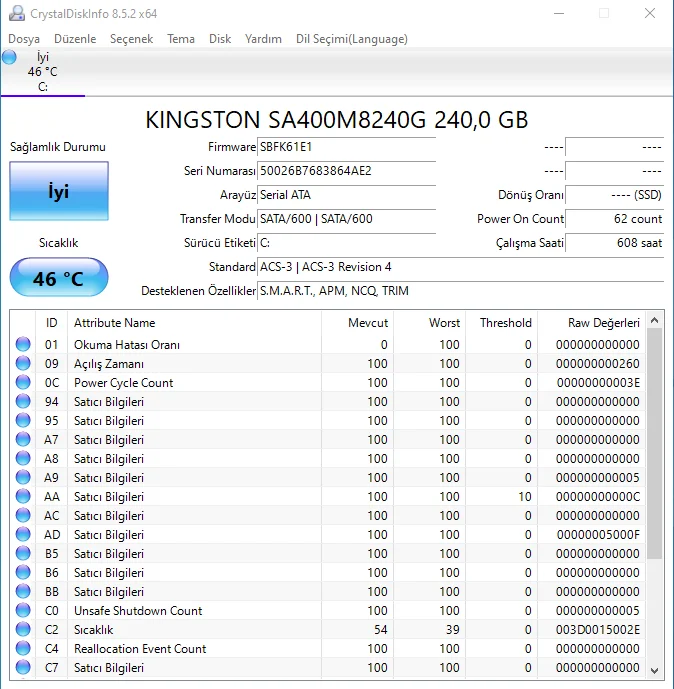Select the C: disk health orb at top
Viewport: 674px width, 689px height.
(x=10, y=58)
